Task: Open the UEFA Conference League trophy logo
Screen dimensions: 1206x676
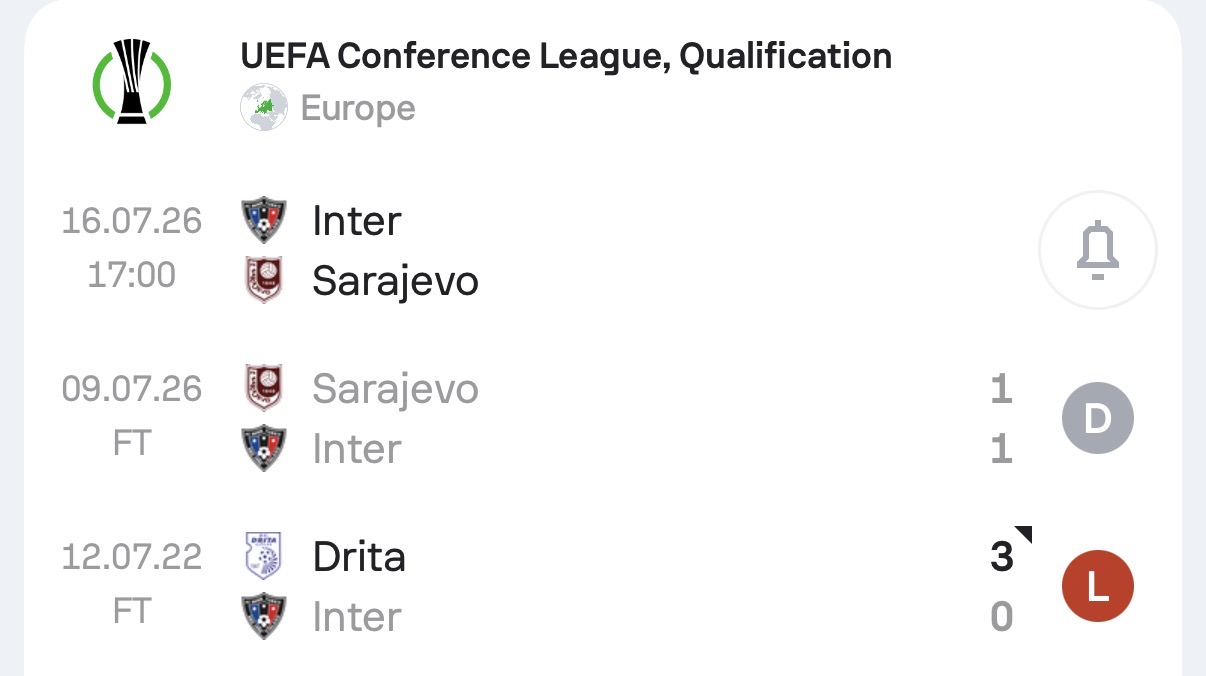Action: point(132,81)
